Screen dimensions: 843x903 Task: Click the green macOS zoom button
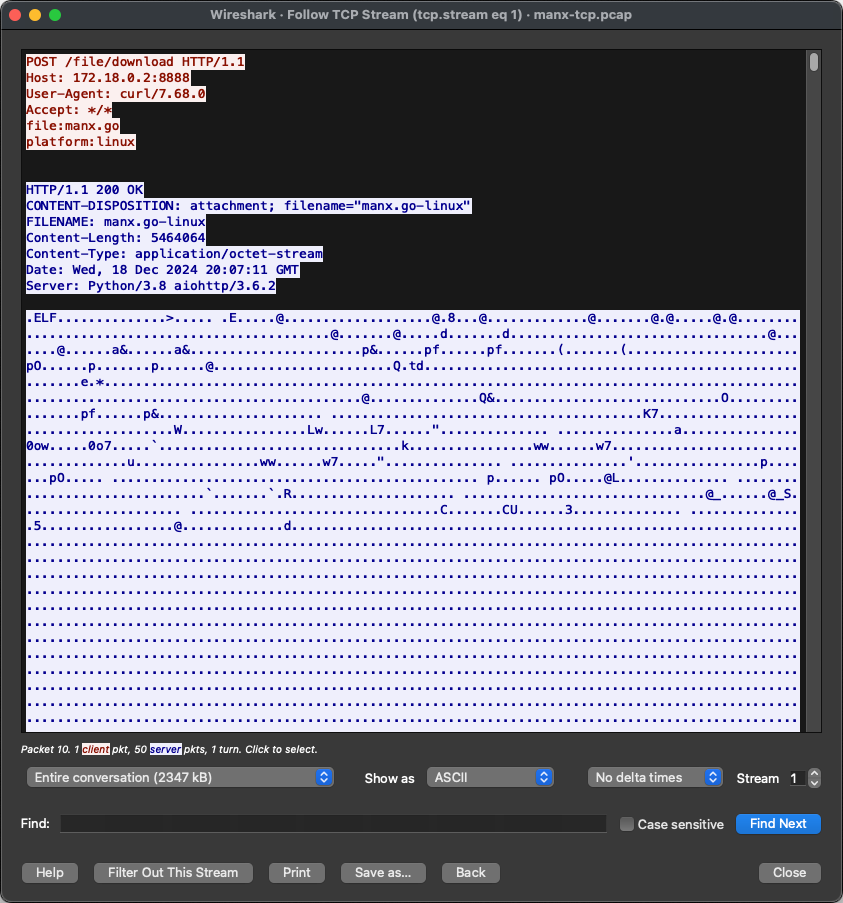pyautogui.click(x=53, y=15)
